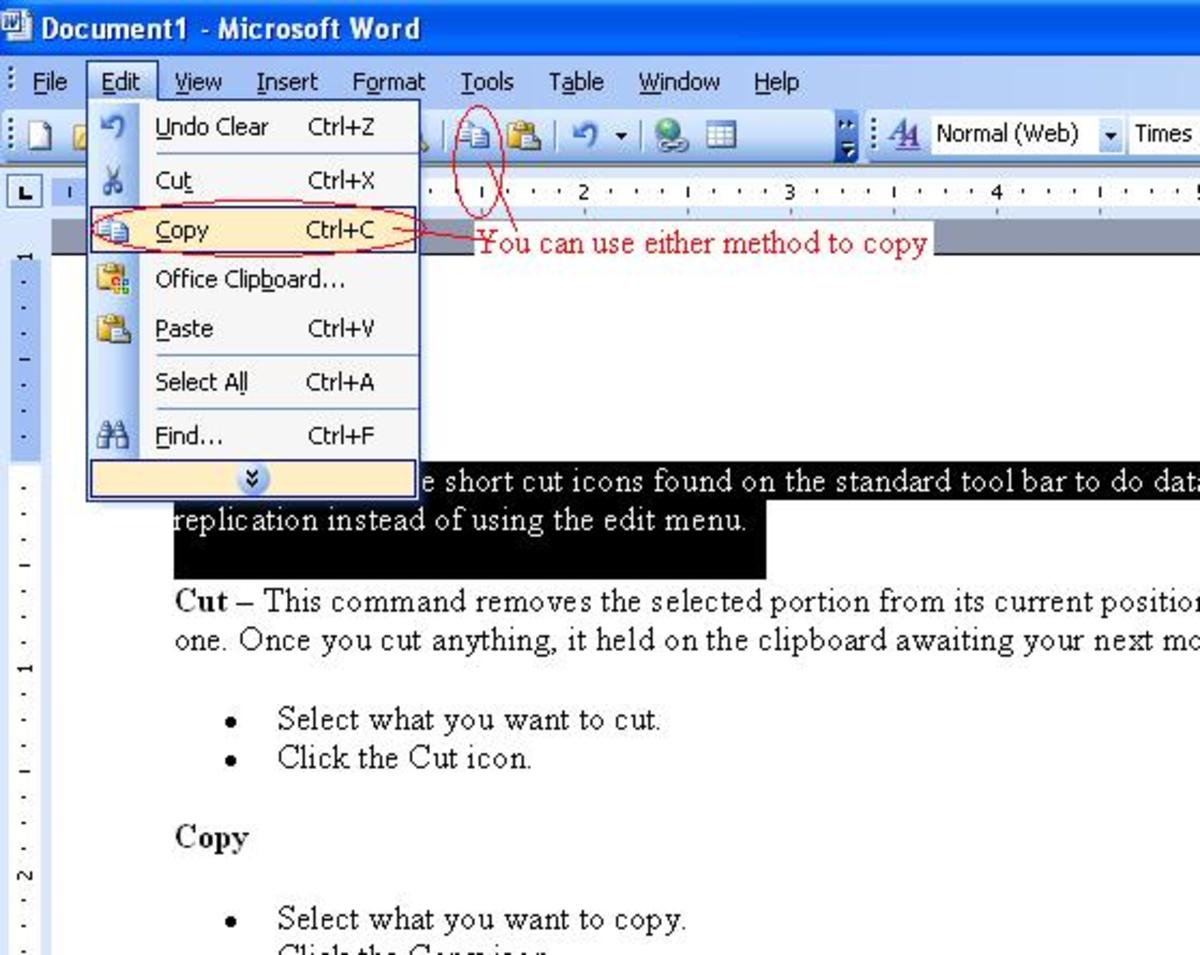Viewport: 1200px width, 955px height.
Task: Click the New Blank Document icon
Action: [x=38, y=135]
